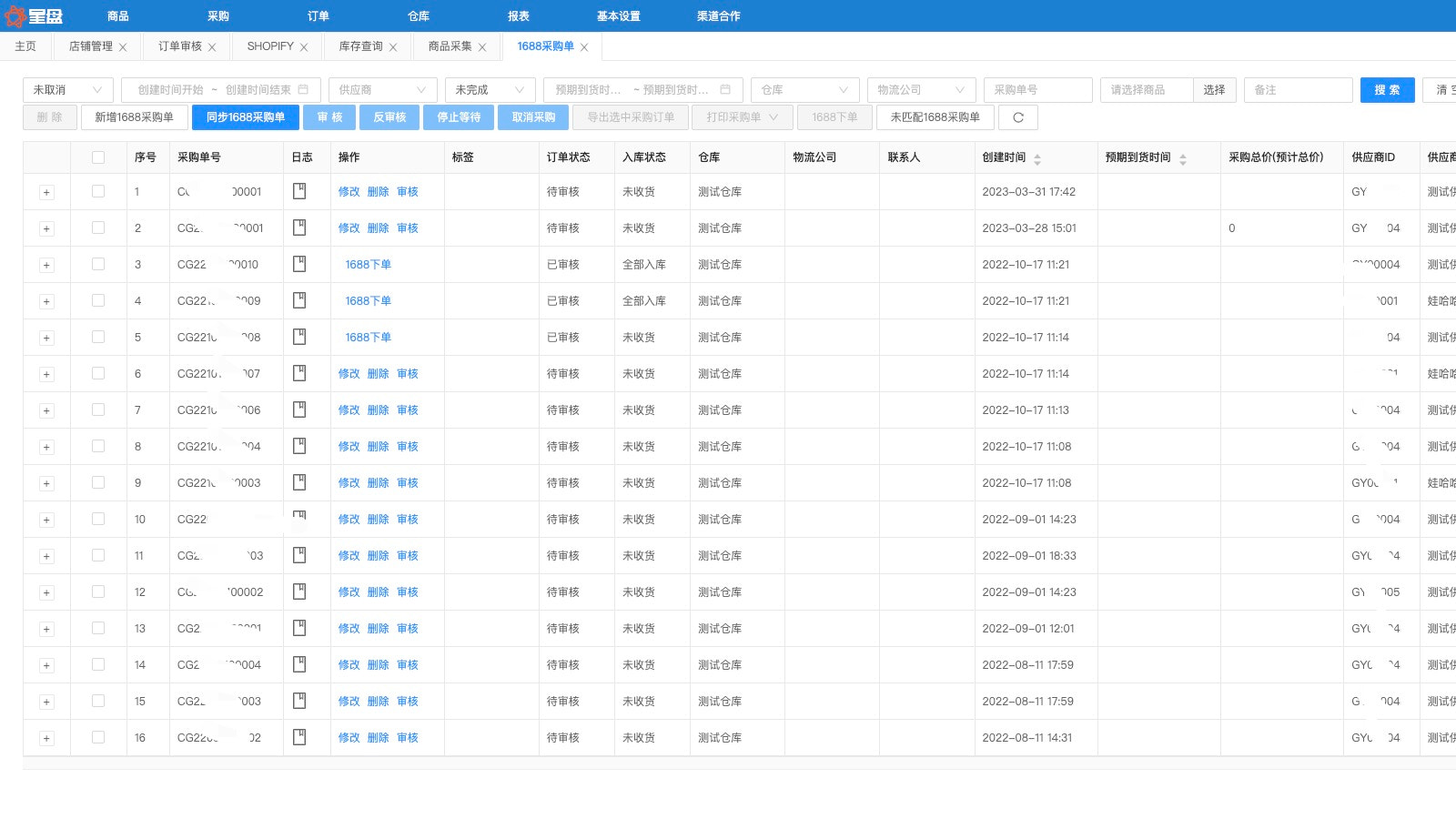Open the 仓库 top menu
Screen dimensions: 1456x819
tap(419, 15)
